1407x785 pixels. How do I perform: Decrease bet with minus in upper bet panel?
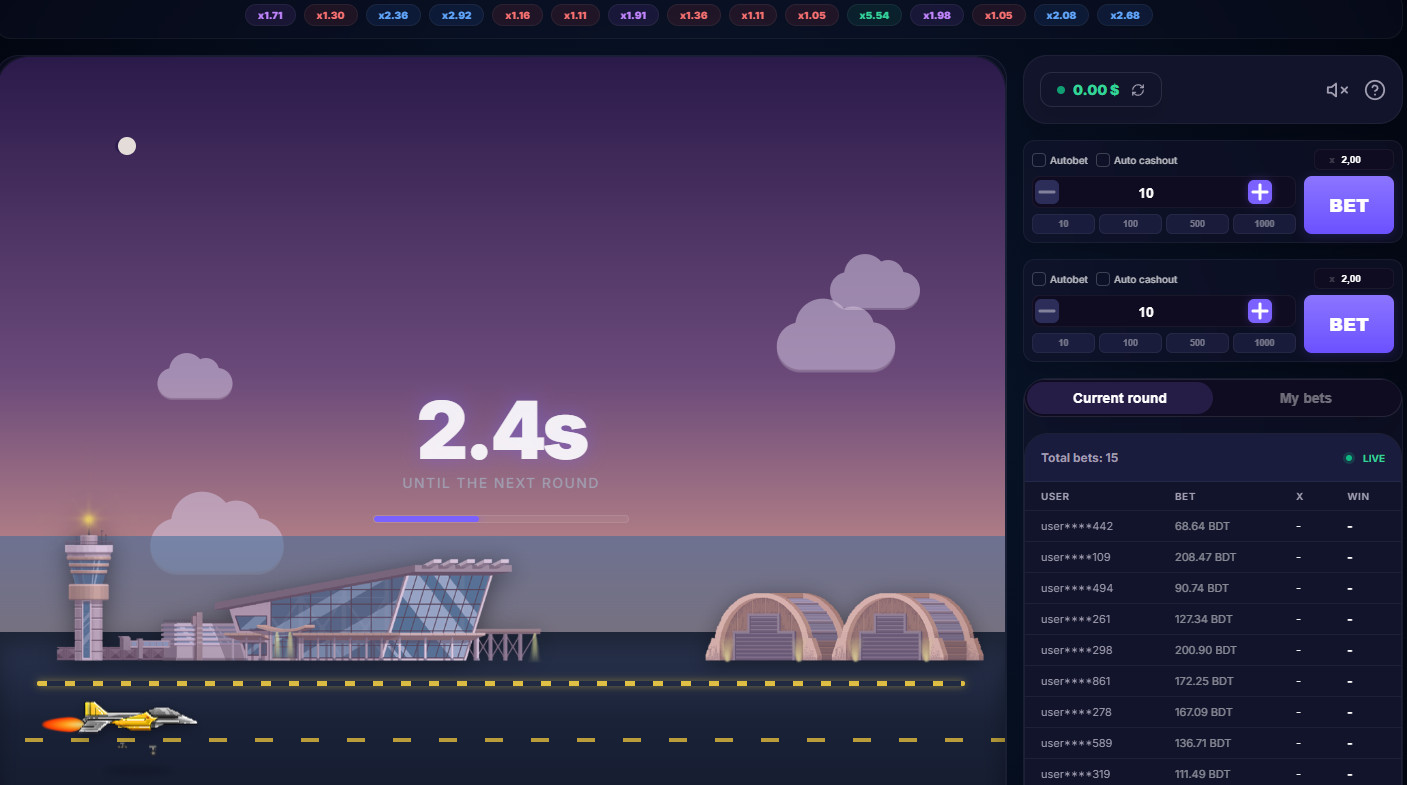1047,192
